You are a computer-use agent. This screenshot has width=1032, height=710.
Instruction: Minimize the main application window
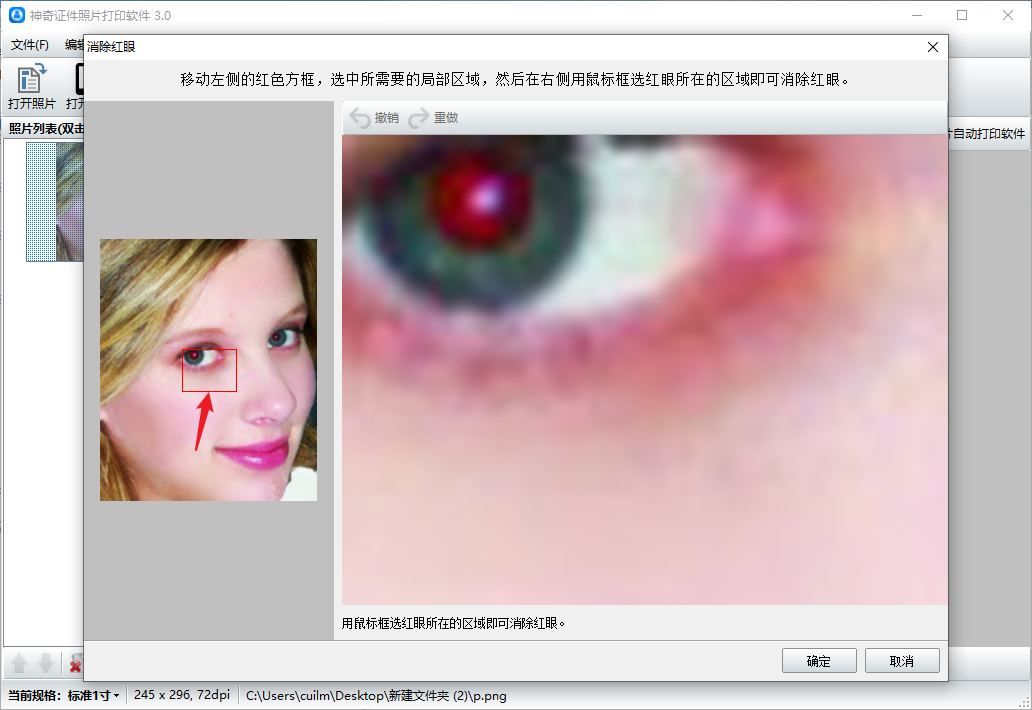click(x=916, y=15)
